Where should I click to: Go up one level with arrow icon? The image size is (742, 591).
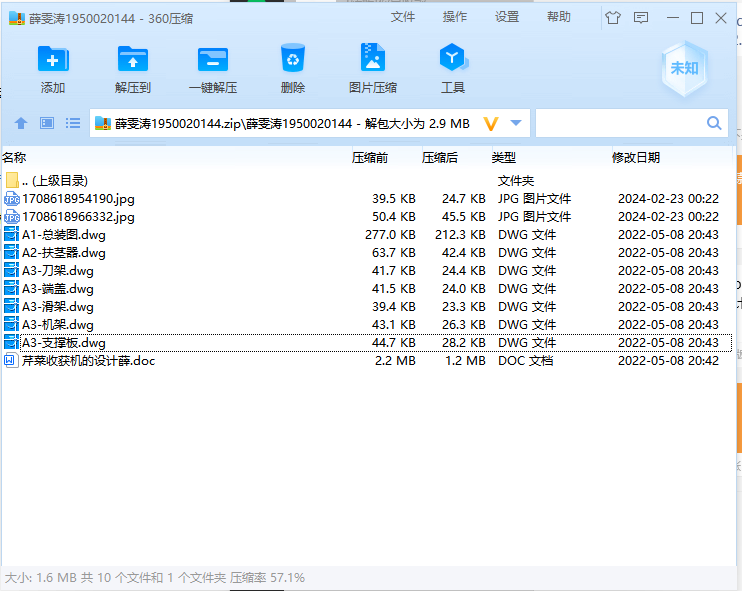click(x=21, y=123)
